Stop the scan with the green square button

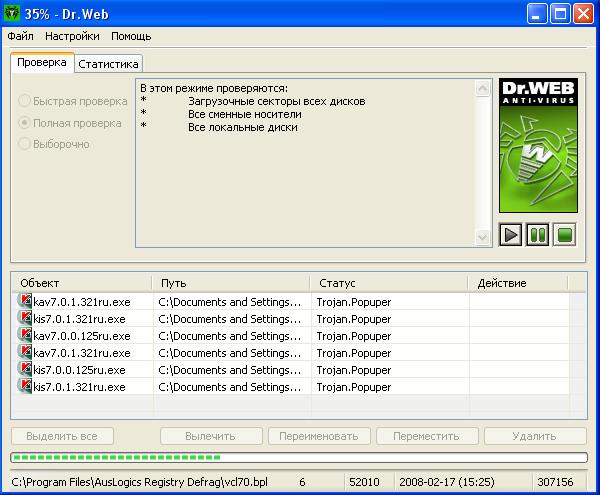564,234
